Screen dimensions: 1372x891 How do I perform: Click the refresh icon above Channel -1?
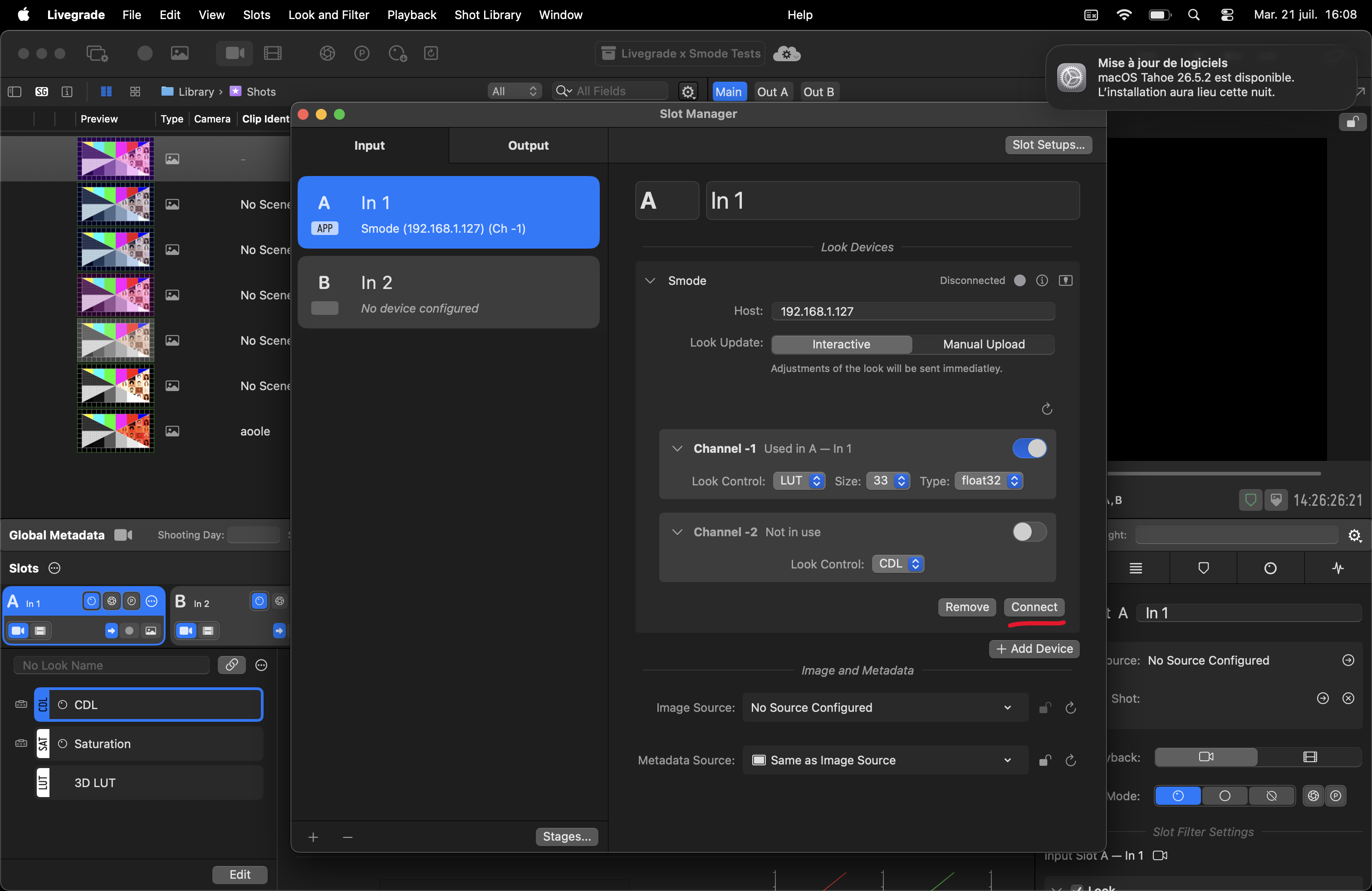[1047, 409]
